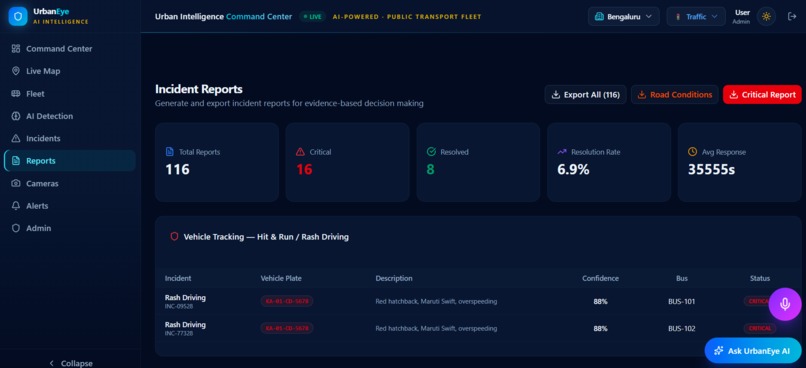Click the BUS-102 cell
The width and height of the screenshot is (806, 368).
pos(682,328)
